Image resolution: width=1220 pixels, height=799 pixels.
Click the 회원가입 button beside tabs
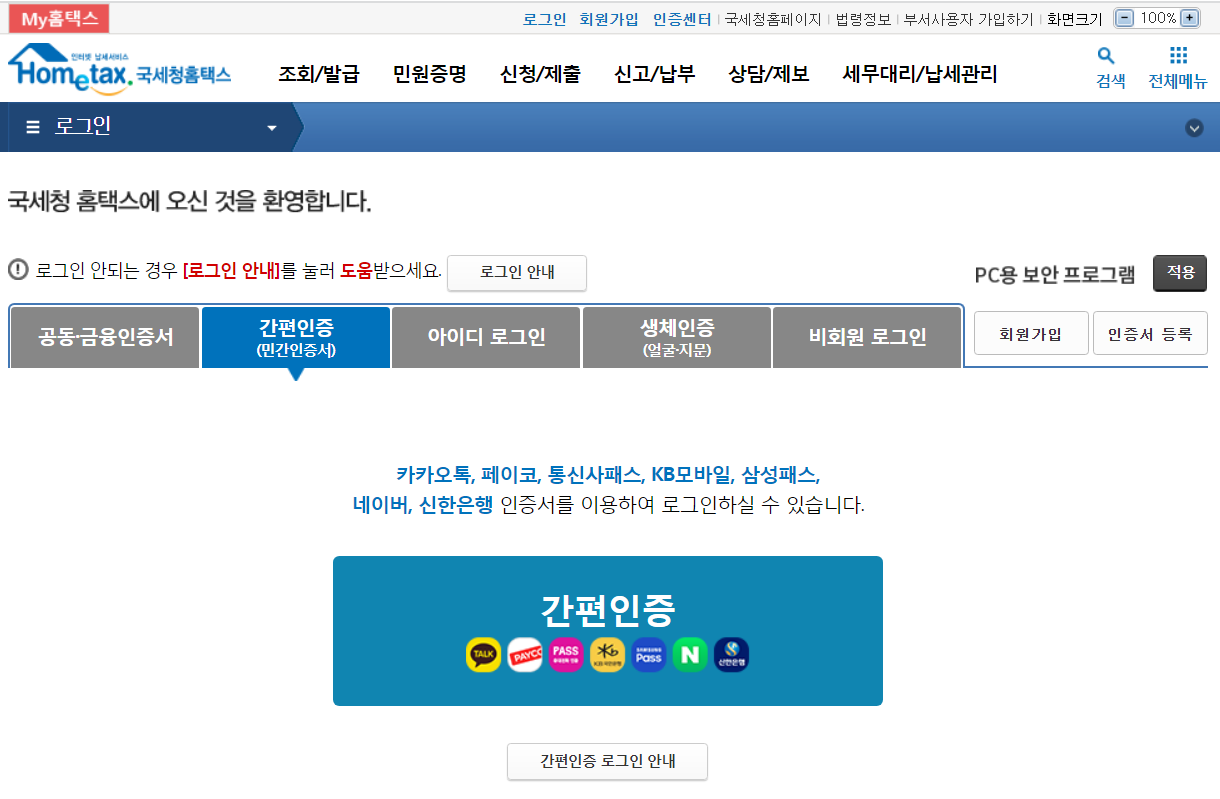tap(1031, 333)
